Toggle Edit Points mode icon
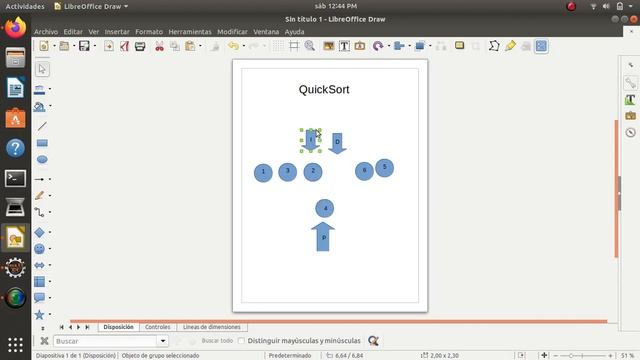640x360 pixels. (x=494, y=46)
